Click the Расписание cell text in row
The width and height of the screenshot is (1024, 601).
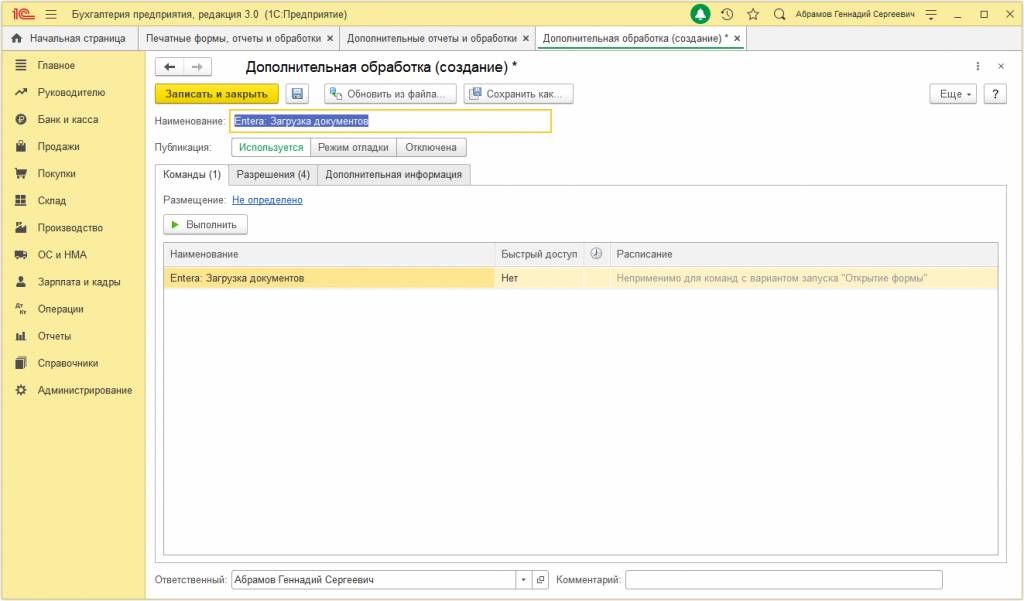click(771, 278)
